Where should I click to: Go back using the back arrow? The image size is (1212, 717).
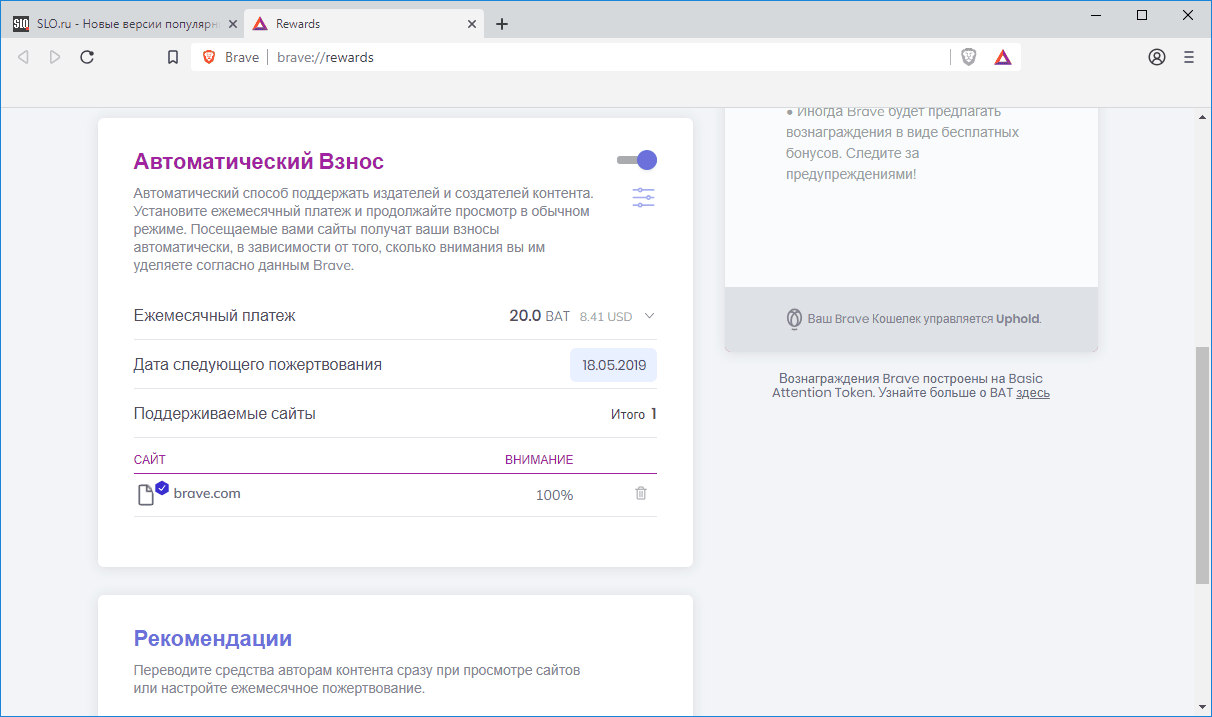[23, 57]
